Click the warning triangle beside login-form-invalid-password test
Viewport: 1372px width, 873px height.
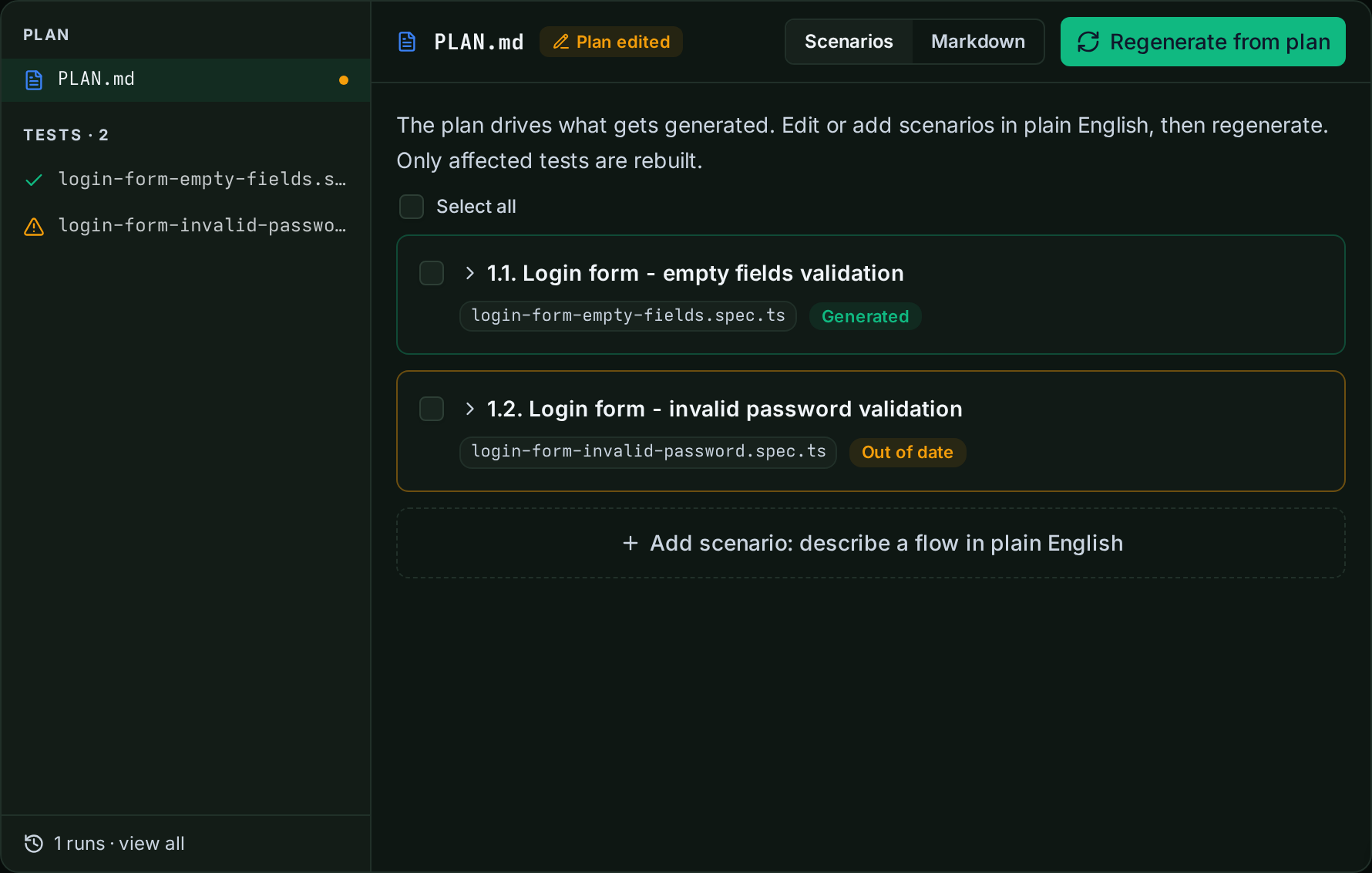34,226
